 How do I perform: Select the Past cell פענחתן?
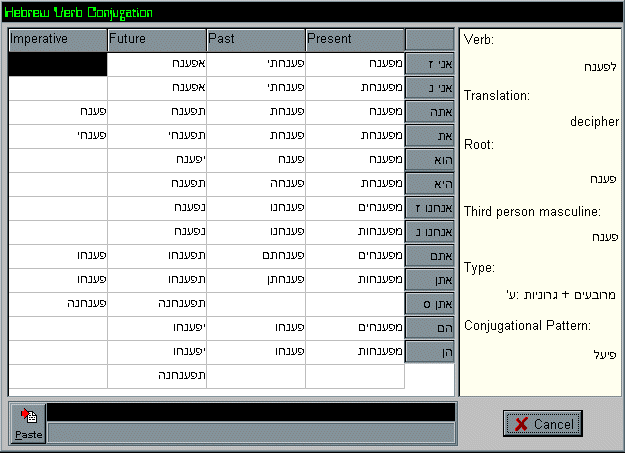pos(256,280)
